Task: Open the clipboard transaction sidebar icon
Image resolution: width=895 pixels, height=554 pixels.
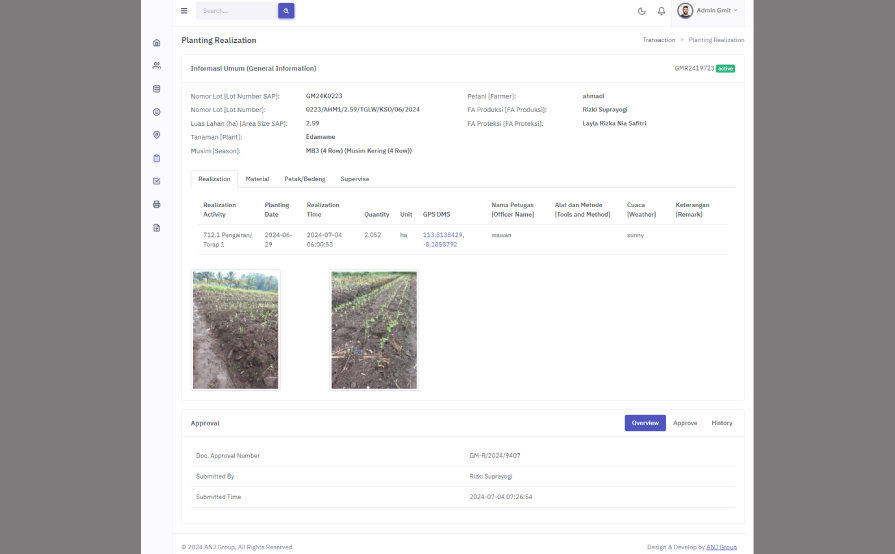Action: click(x=157, y=158)
